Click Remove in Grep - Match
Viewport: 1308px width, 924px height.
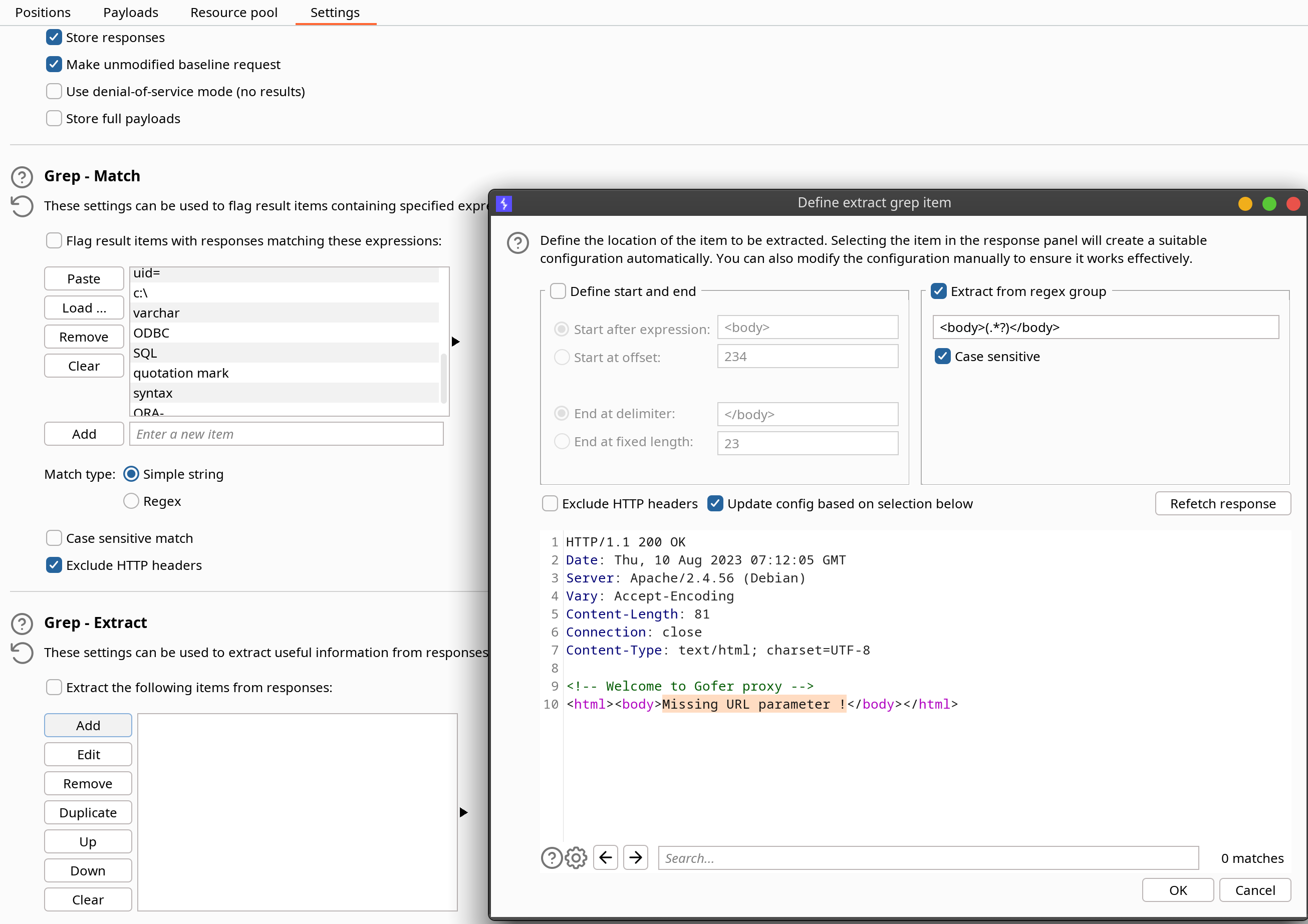click(84, 337)
